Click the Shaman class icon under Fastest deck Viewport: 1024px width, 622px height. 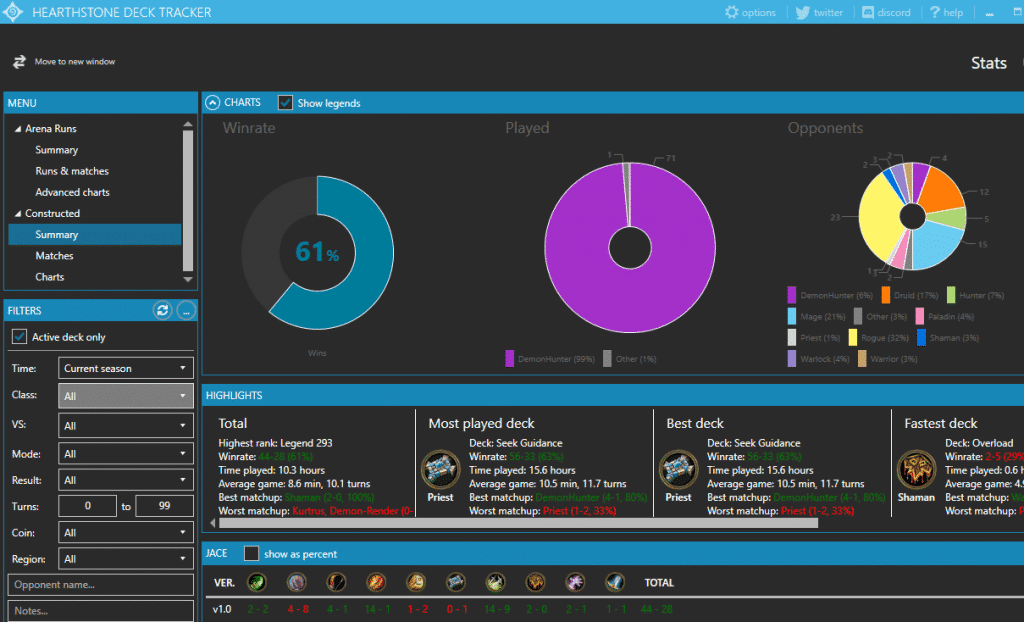pos(916,470)
